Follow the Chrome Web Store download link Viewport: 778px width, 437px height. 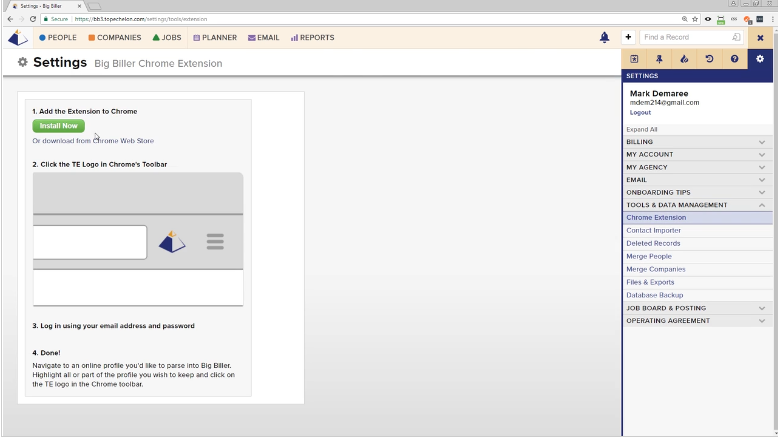(x=93, y=141)
